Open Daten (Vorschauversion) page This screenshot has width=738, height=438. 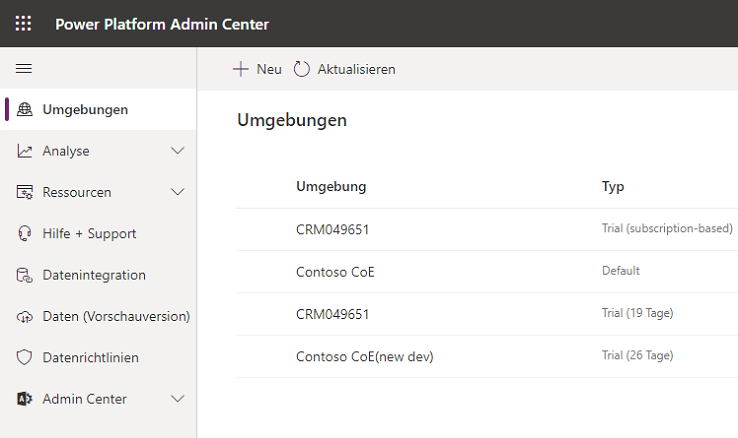click(98, 316)
